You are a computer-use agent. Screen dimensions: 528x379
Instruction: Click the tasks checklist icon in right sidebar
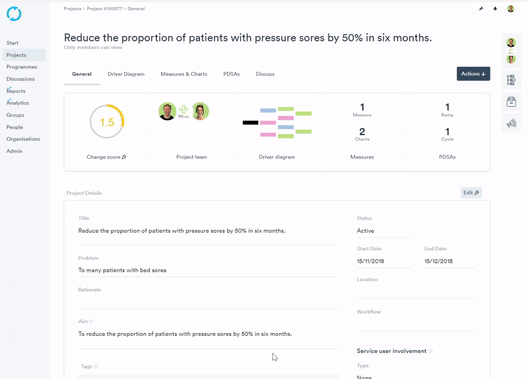511,80
